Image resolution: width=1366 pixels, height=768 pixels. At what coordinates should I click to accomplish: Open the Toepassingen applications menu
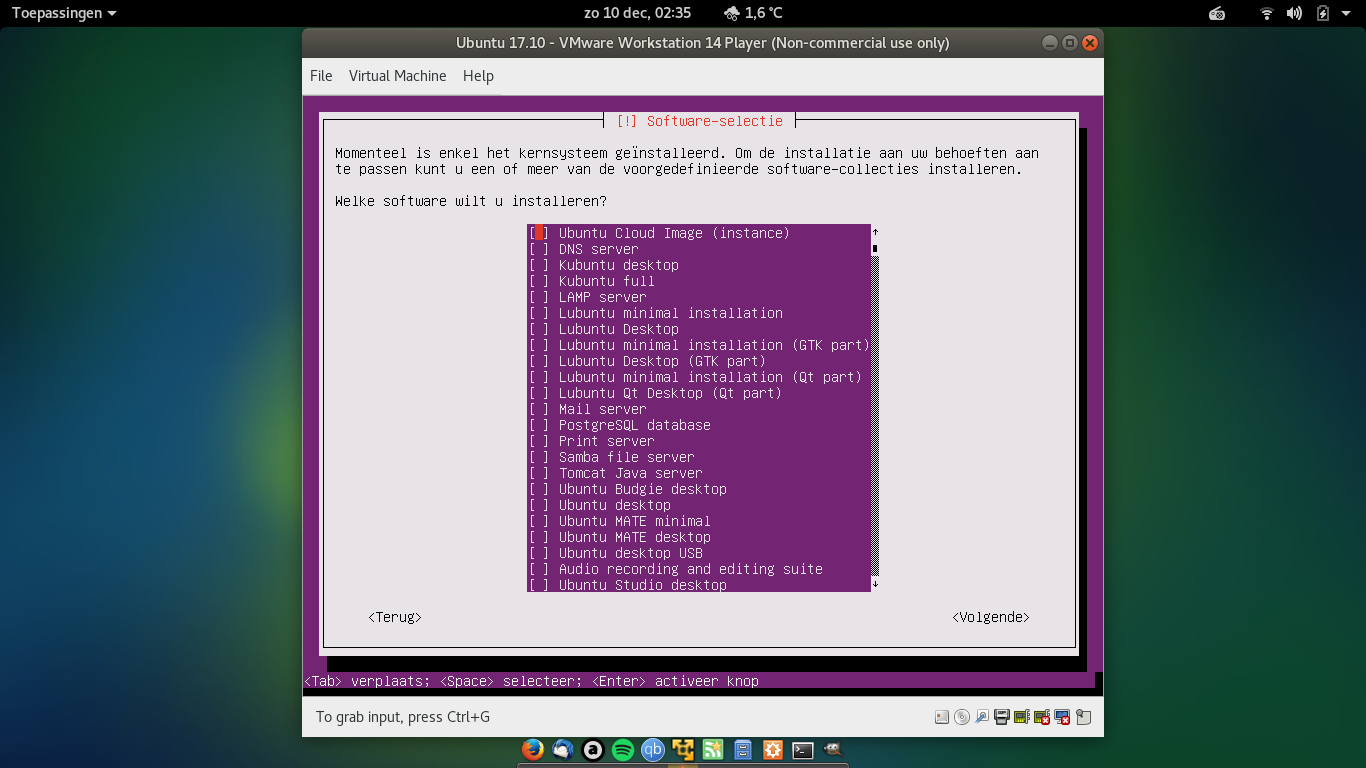click(64, 13)
